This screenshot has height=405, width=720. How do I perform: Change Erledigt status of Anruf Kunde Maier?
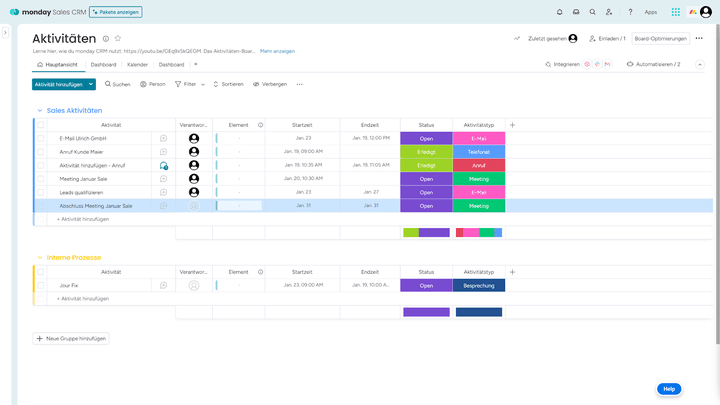426,152
